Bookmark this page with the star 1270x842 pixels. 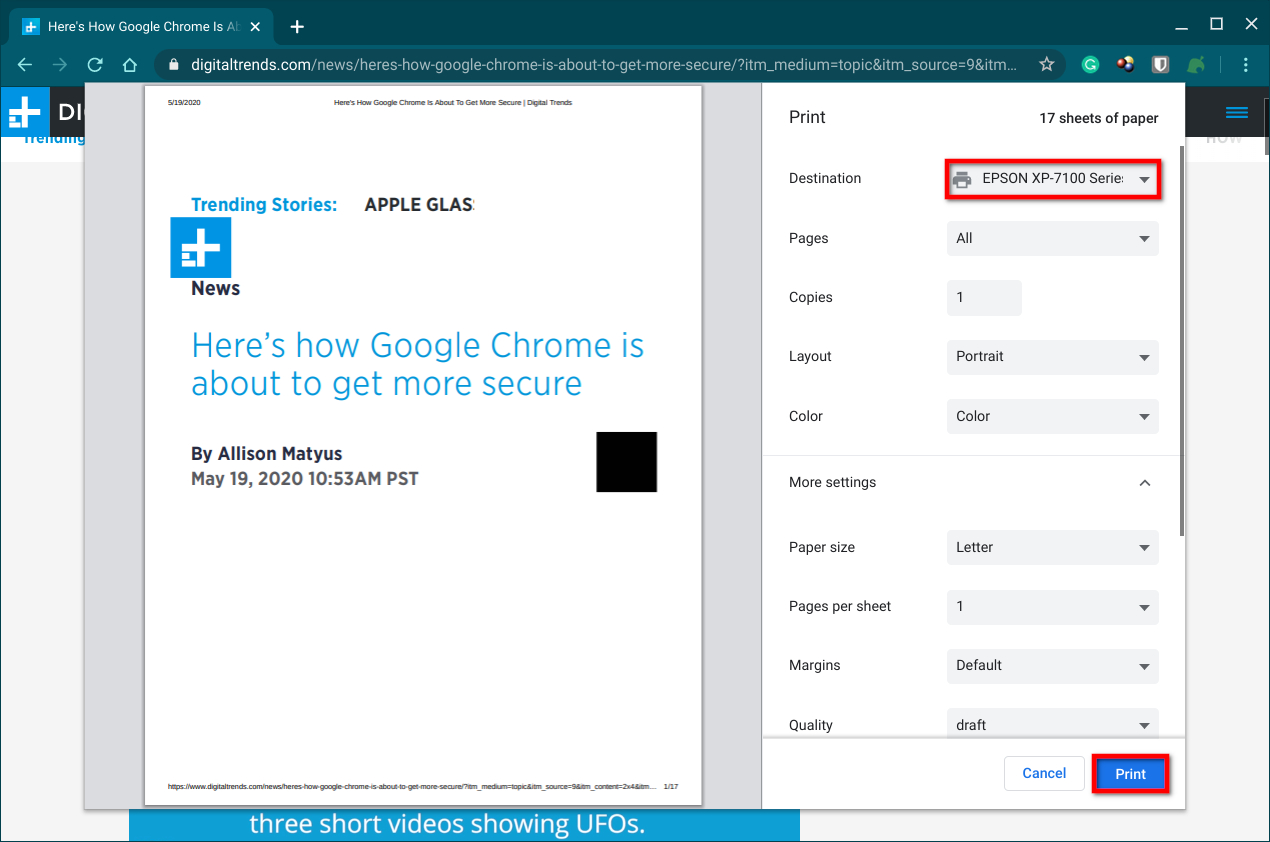click(1047, 65)
